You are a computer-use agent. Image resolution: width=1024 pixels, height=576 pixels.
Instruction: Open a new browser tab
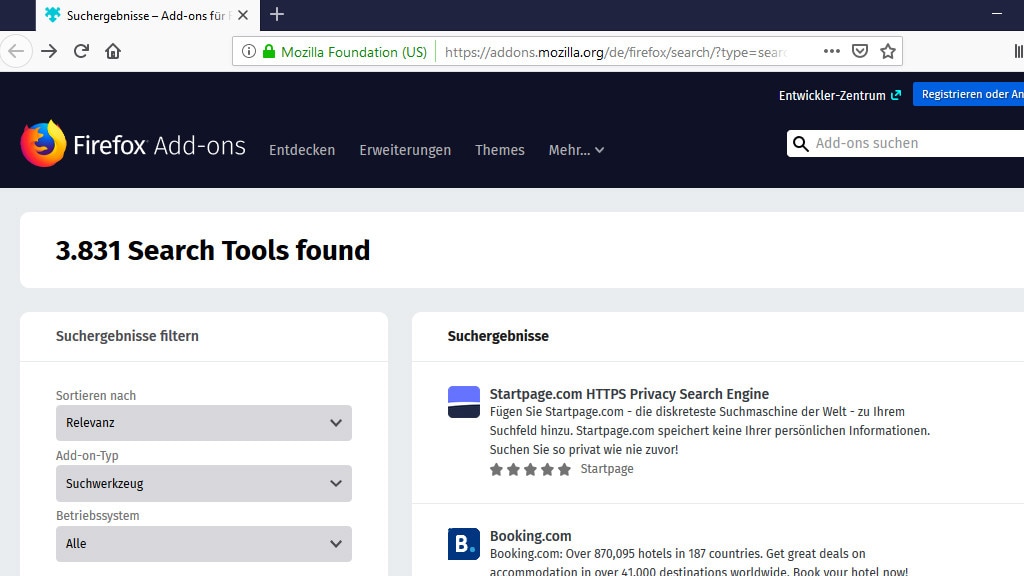click(277, 14)
